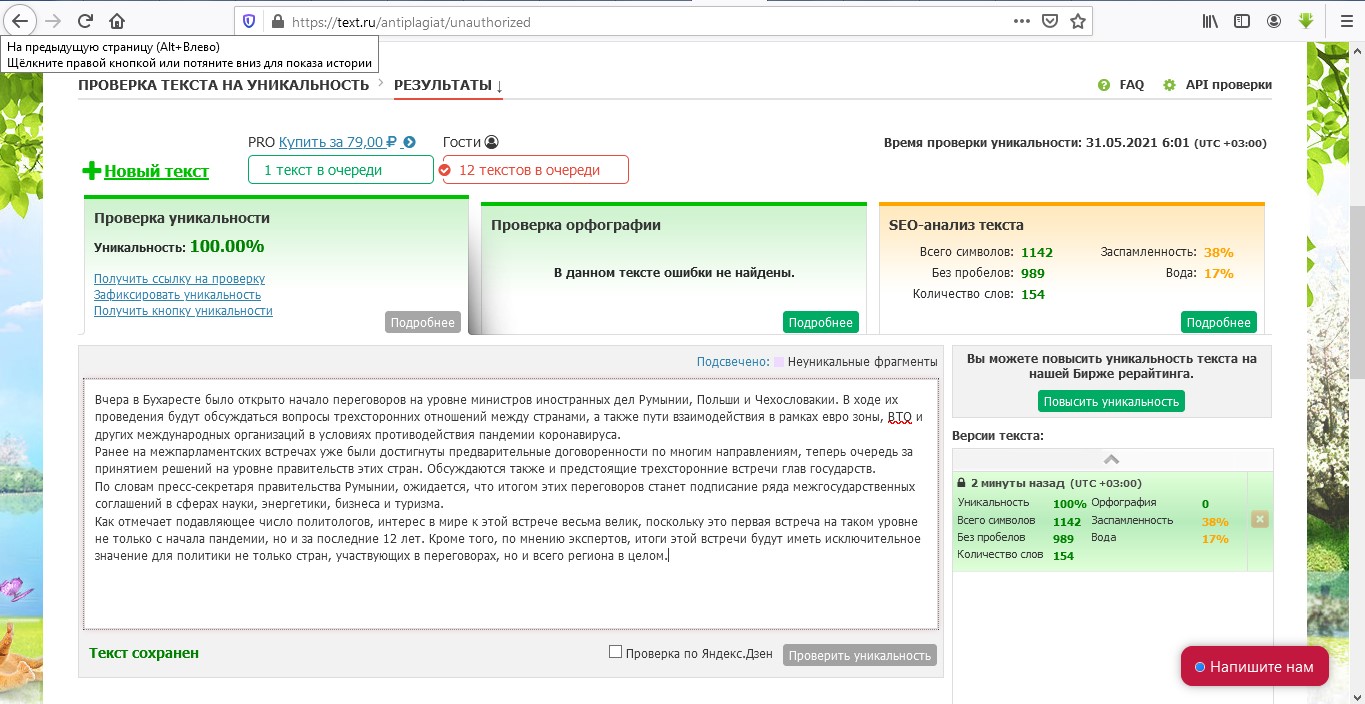Viewport: 1365px width, 704px height.
Task: Click the Купить за 79,00 ₽ link
Action: point(338,142)
